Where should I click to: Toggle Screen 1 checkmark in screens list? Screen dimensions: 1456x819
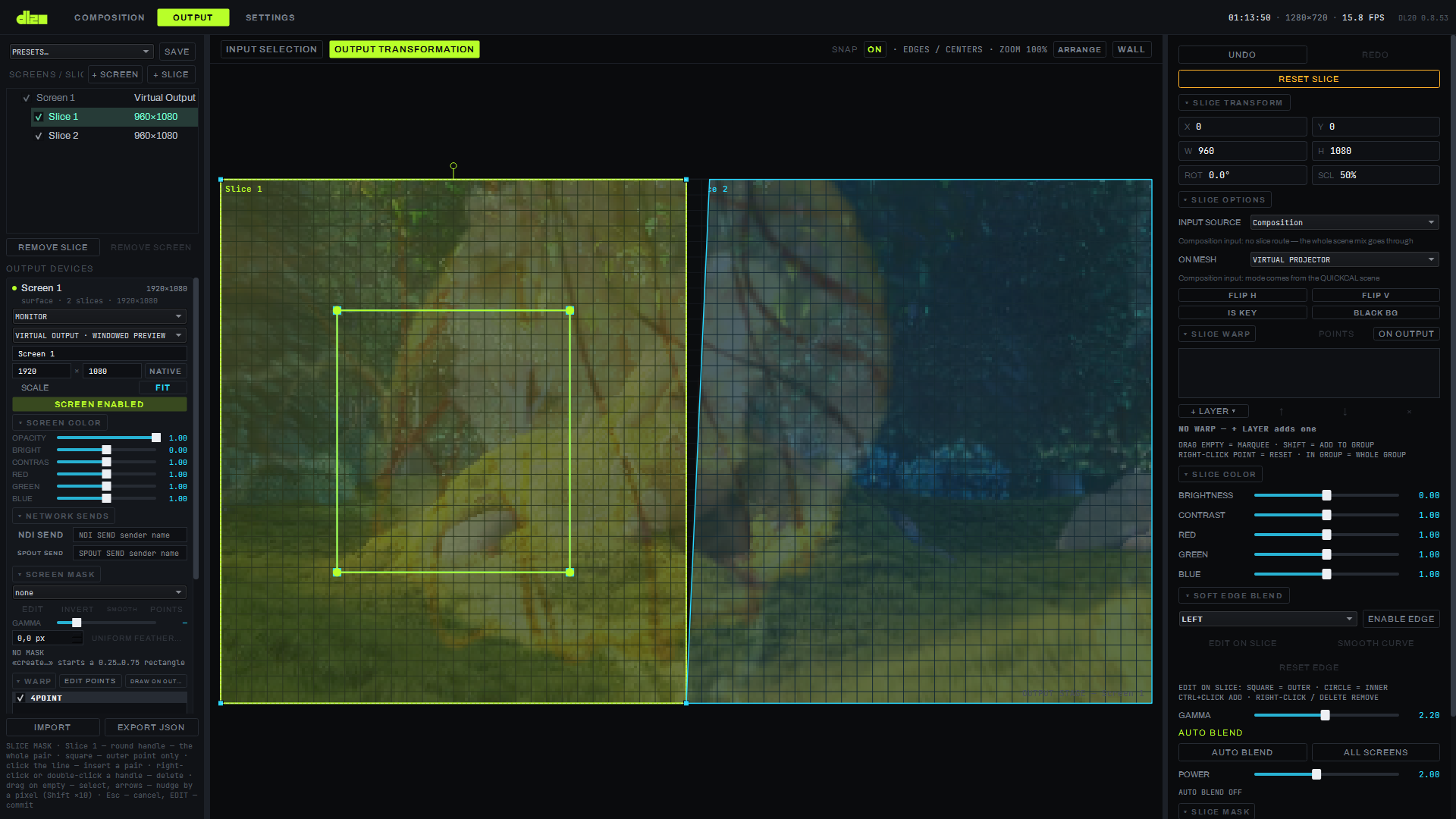tap(27, 98)
